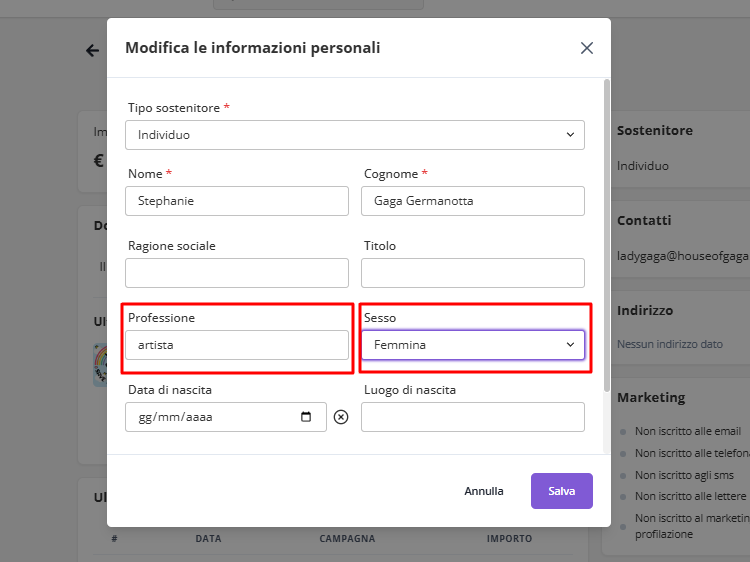Click the Data di nascita input
Image resolution: width=750 pixels, height=562 pixels.
click(x=215, y=417)
